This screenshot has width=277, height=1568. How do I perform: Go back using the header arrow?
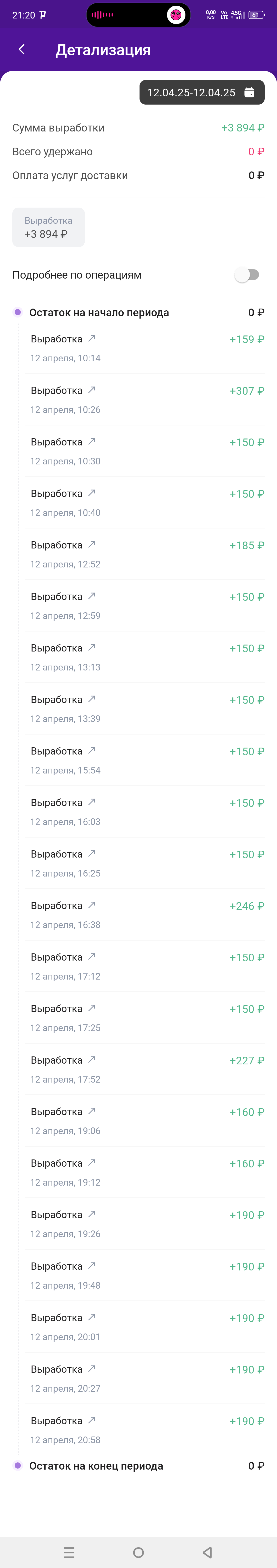click(22, 49)
